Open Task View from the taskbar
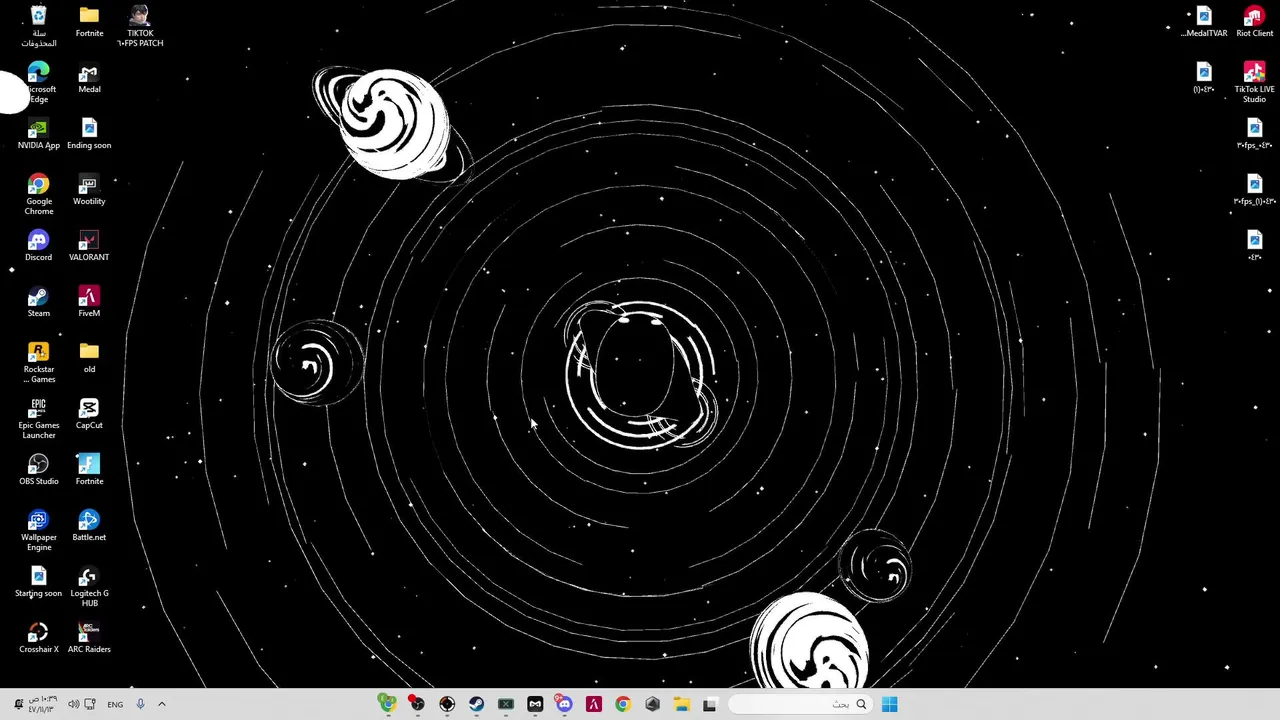The image size is (1280, 720). 710,704
